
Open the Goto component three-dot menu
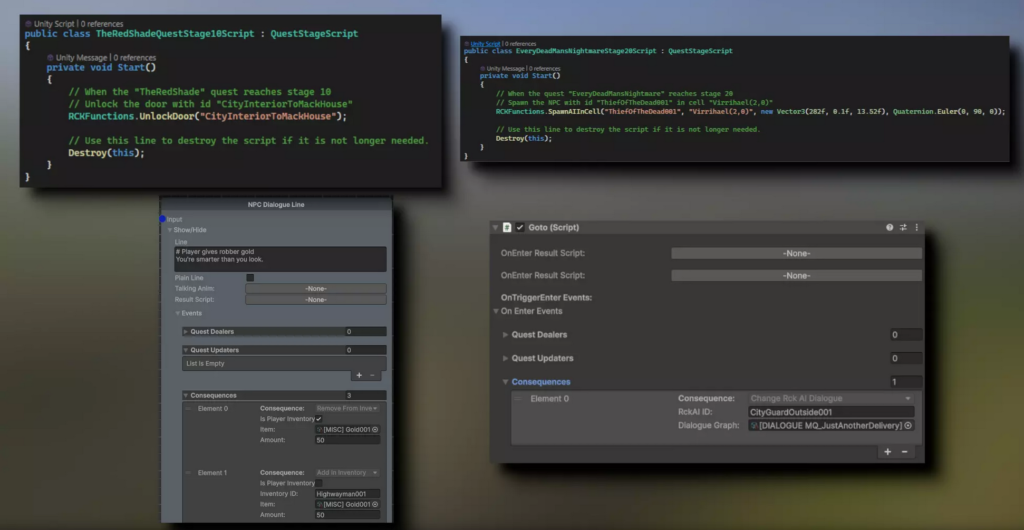(x=916, y=228)
